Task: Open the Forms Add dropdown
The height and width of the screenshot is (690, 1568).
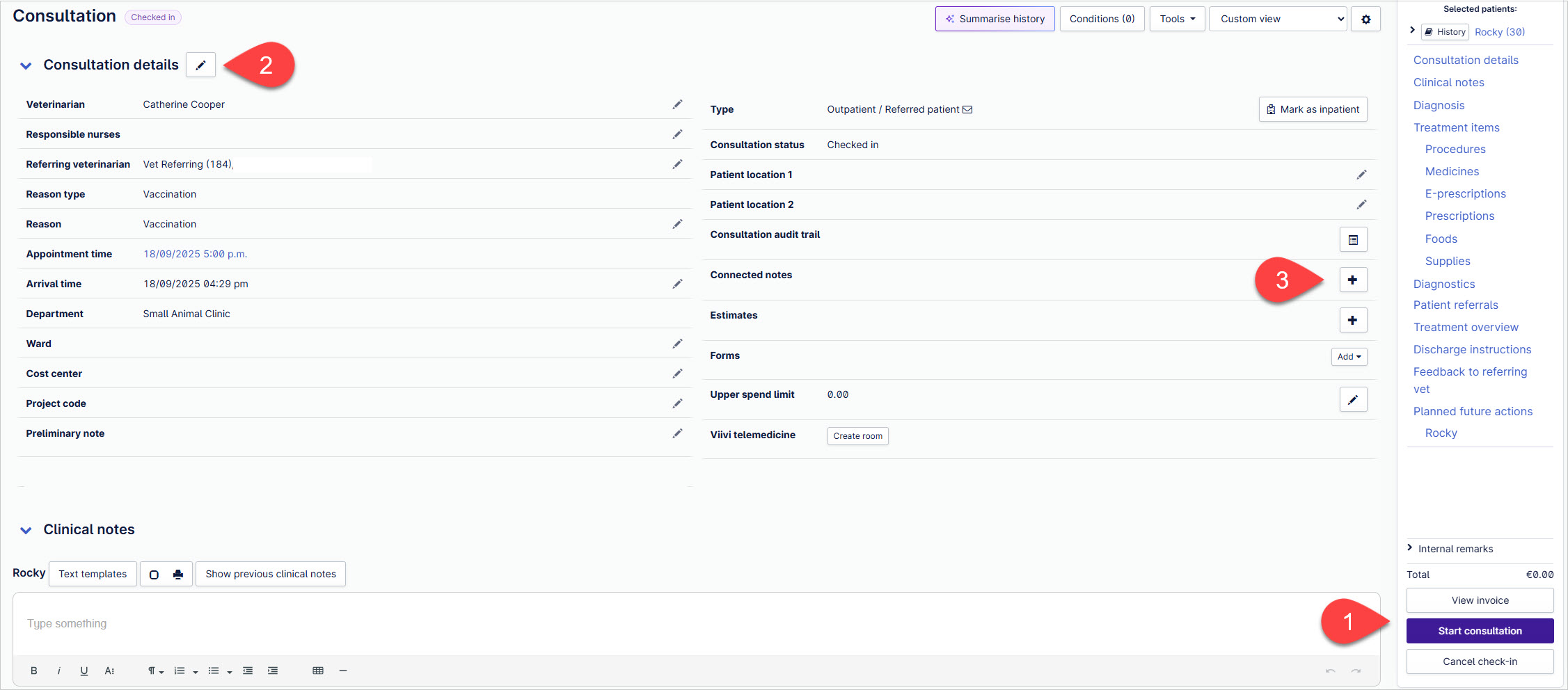Action: pos(1349,357)
